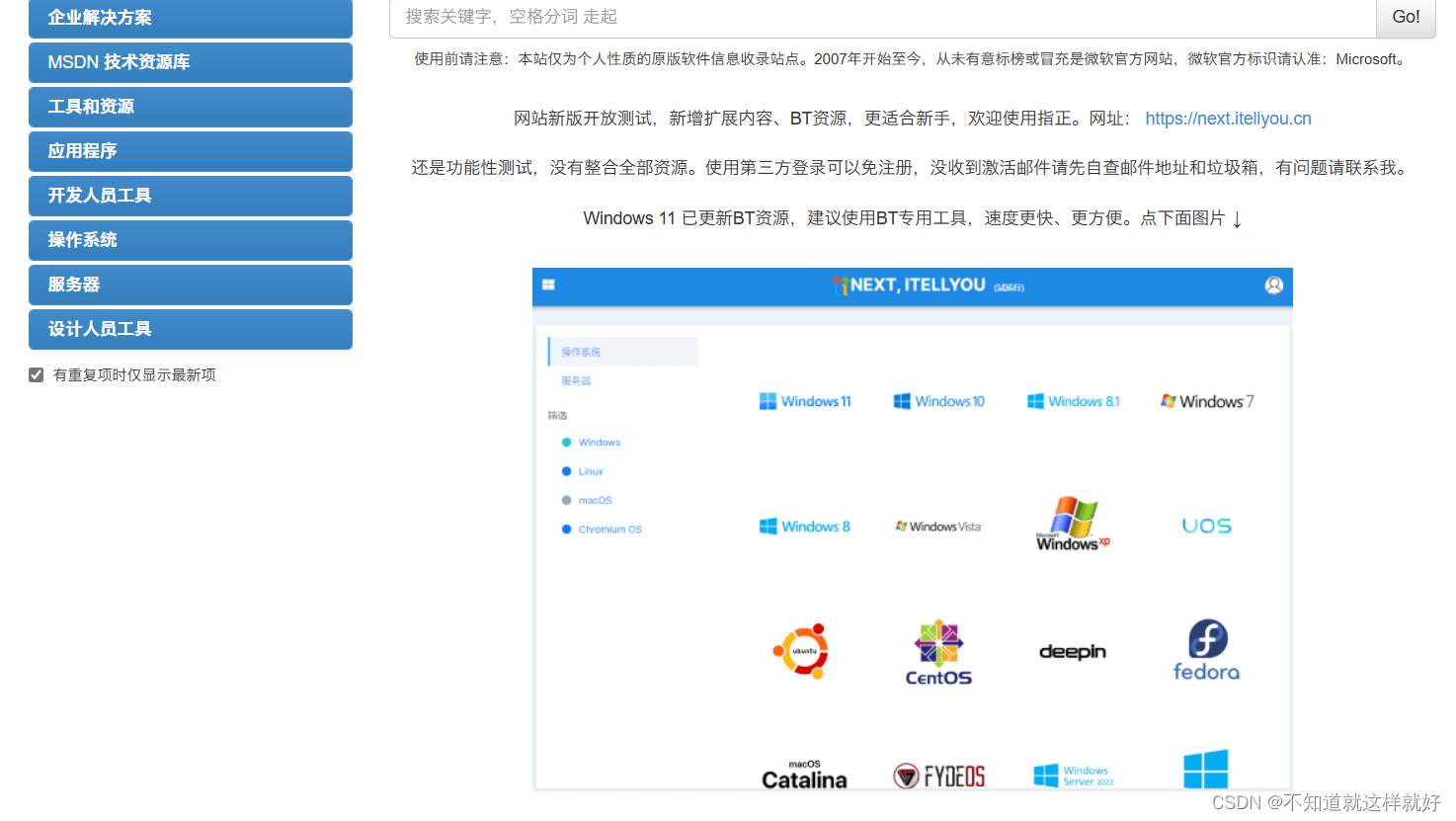Viewport: 1456px width, 821px height.
Task: Open the next.itellyou.cn link
Action: 1228,119
